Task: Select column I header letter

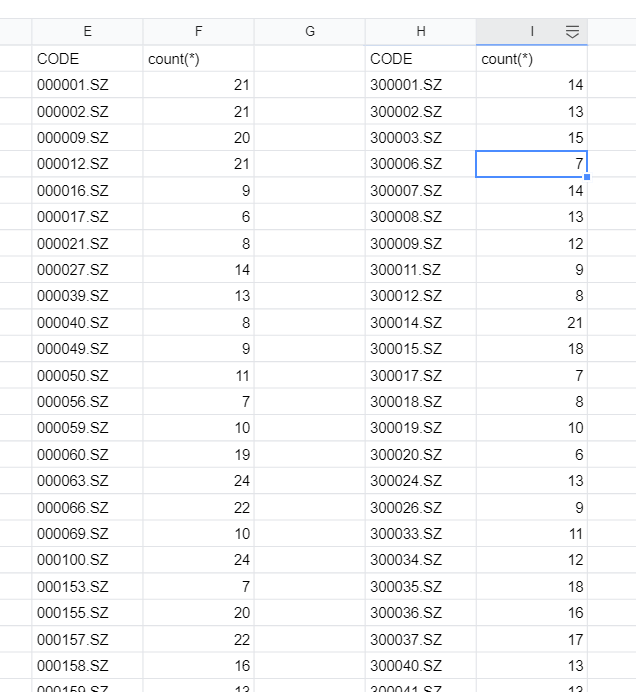Action: pyautogui.click(x=532, y=32)
